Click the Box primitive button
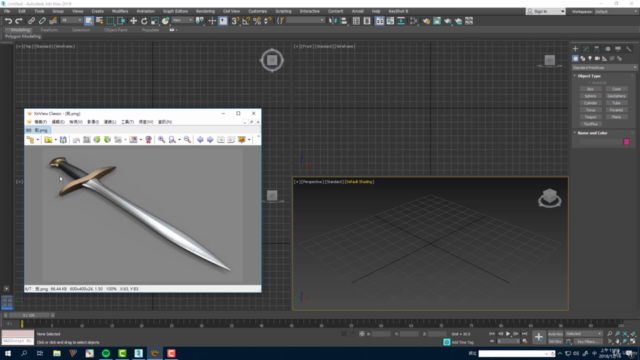Screen dimensions: 640x360 pyautogui.click(x=590, y=89)
